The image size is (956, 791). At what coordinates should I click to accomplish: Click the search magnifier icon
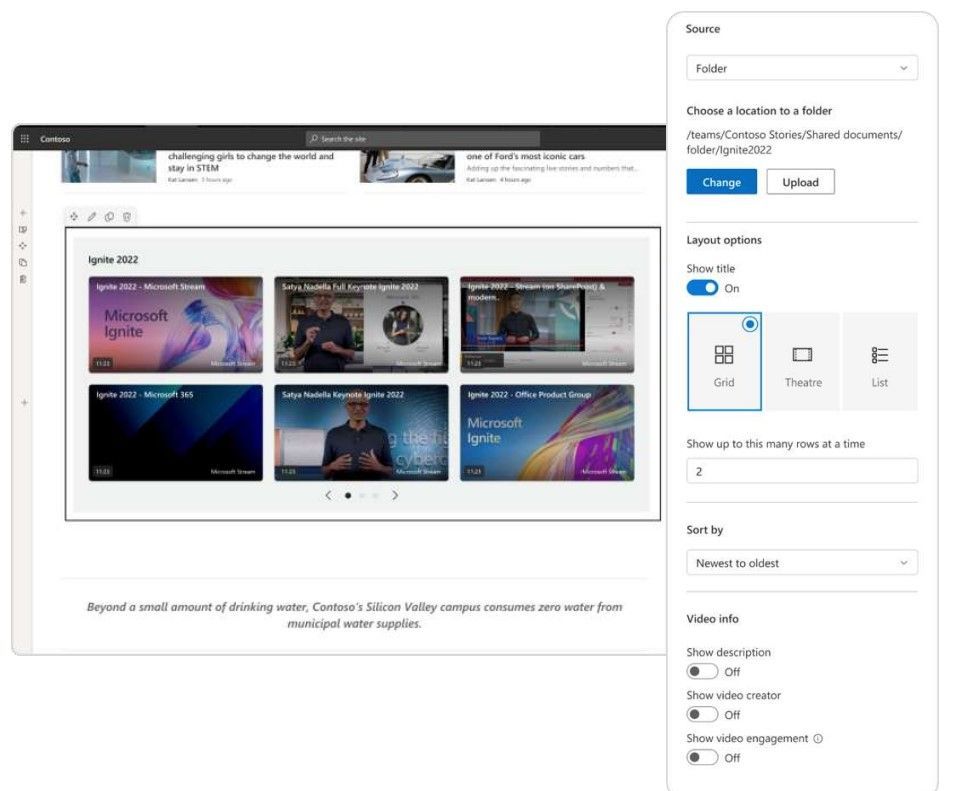(x=313, y=139)
